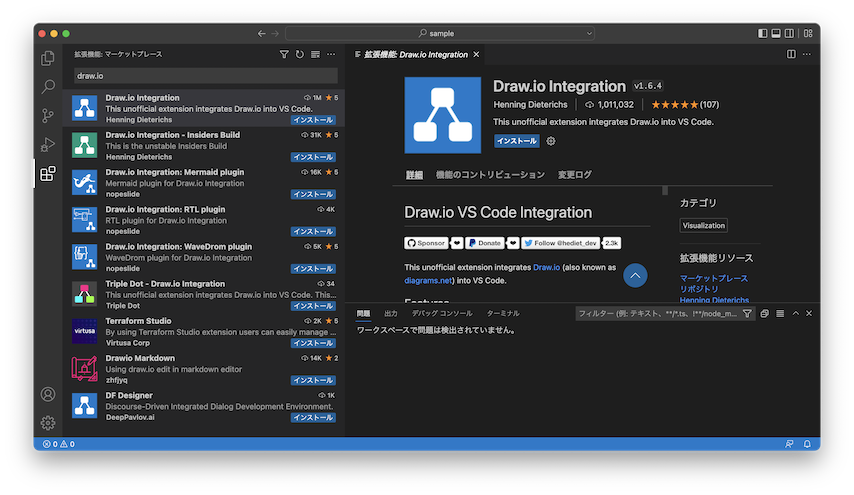Toggle problems filter funnel icon
Screen dimensions: 854x495
tap(747, 314)
